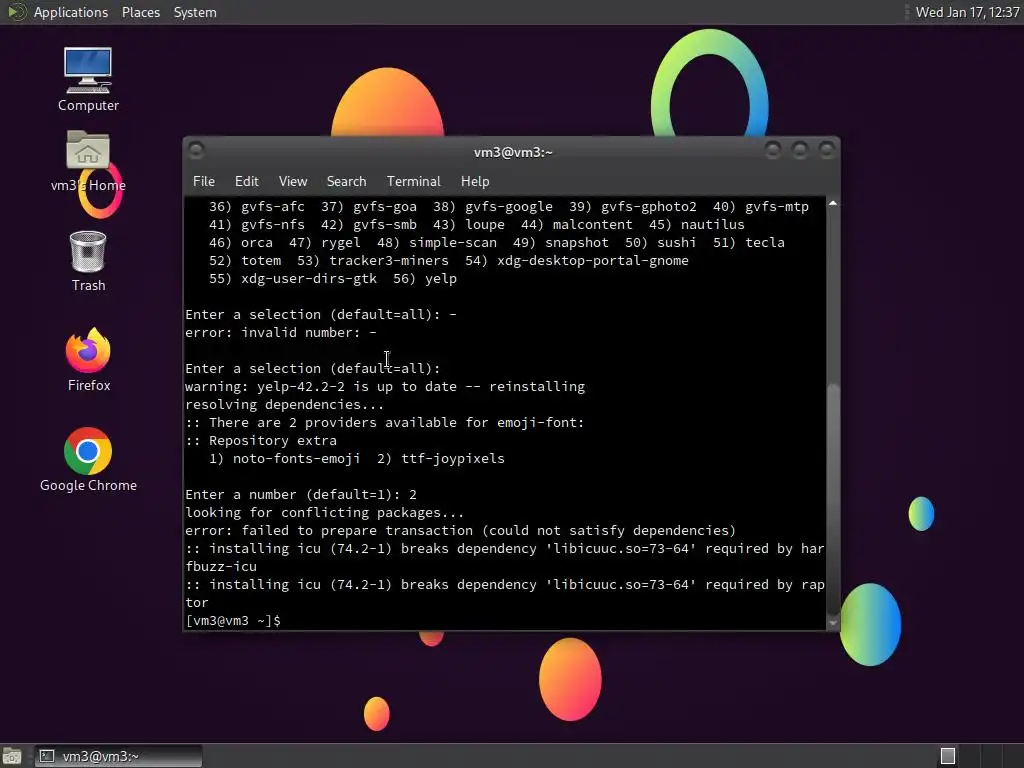Open the Computer desktop icon
The width and height of the screenshot is (1024, 768).
pos(88,79)
